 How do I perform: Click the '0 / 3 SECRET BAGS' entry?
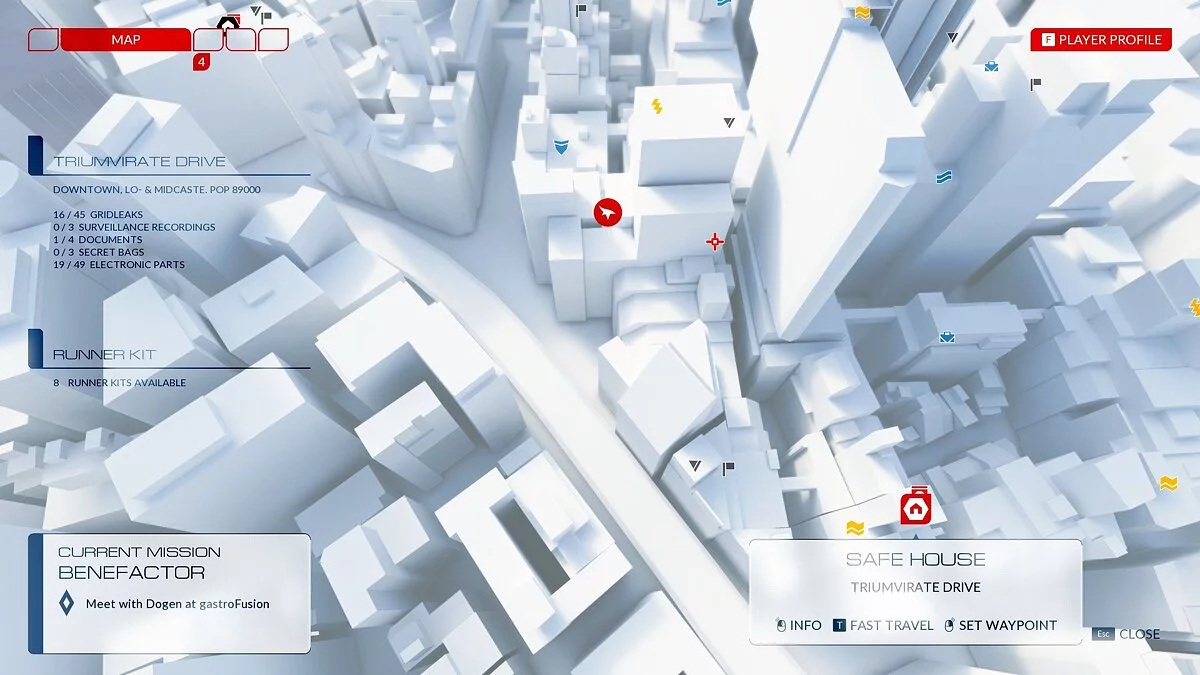(x=101, y=252)
